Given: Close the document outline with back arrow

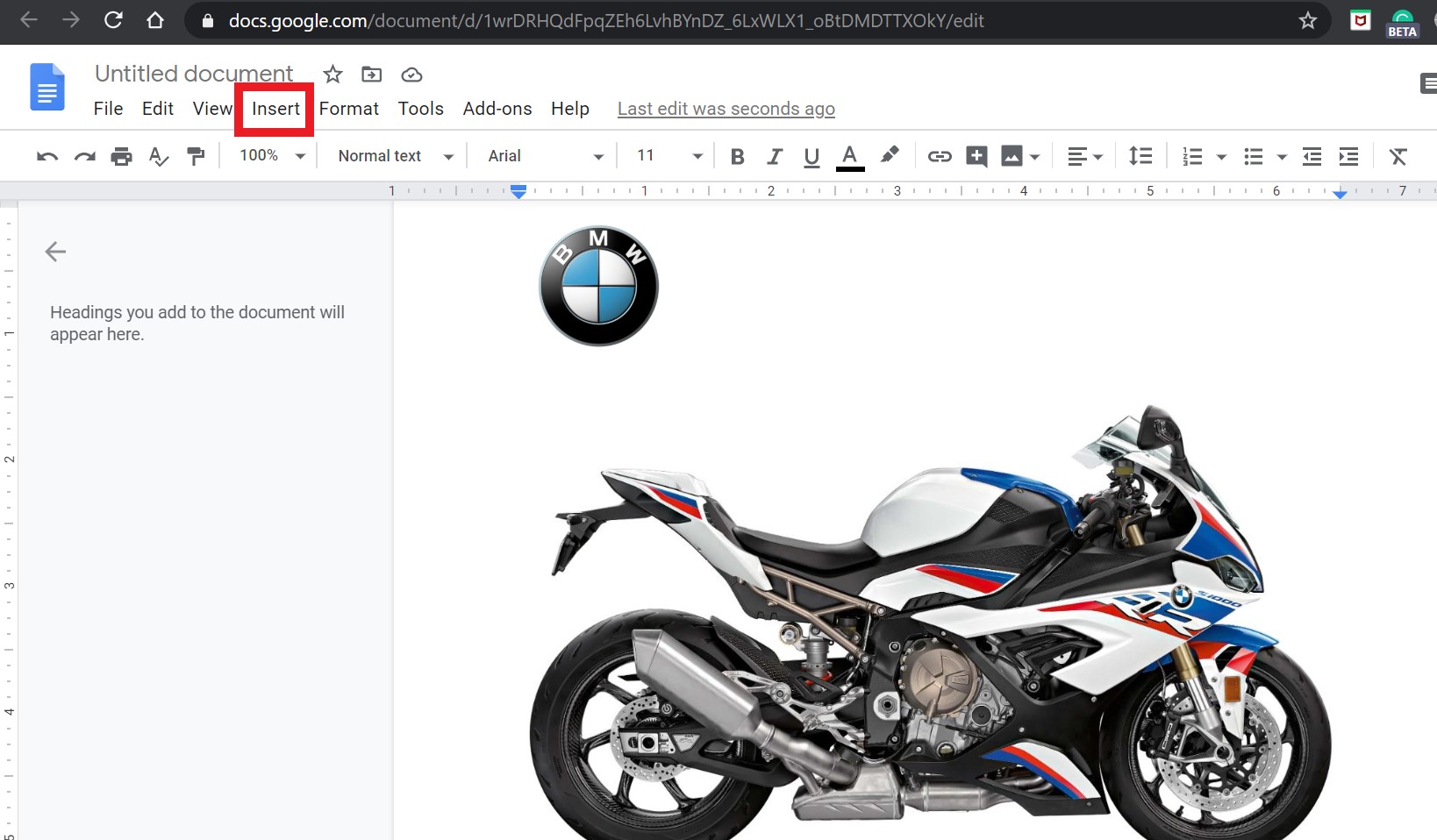Looking at the screenshot, I should (x=55, y=252).
